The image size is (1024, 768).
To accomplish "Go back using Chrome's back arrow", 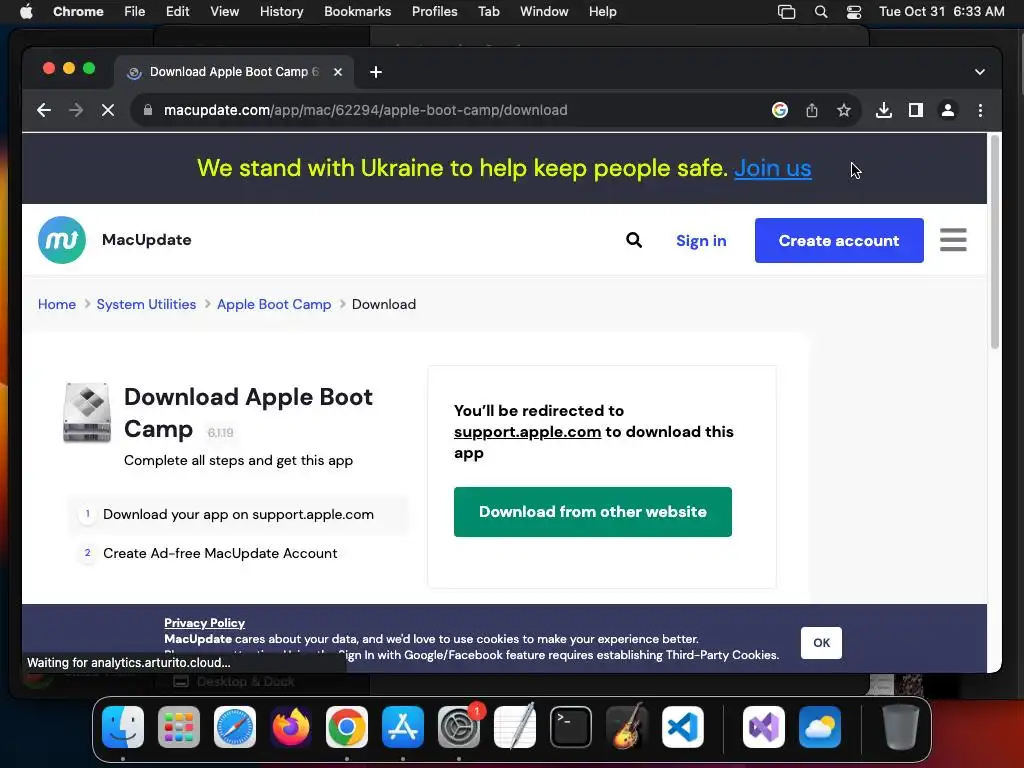I will 44,110.
